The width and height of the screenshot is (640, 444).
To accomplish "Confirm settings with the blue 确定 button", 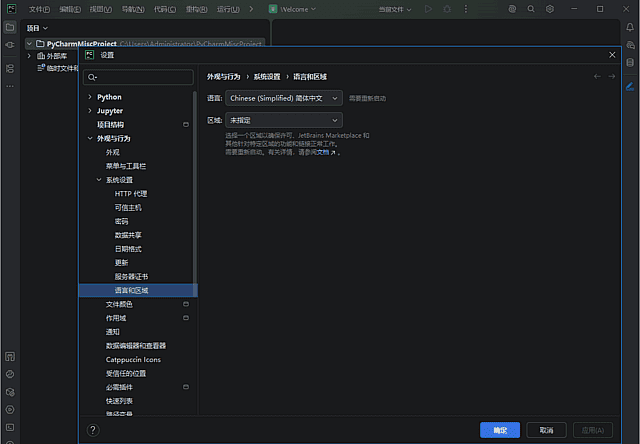I will pos(500,430).
